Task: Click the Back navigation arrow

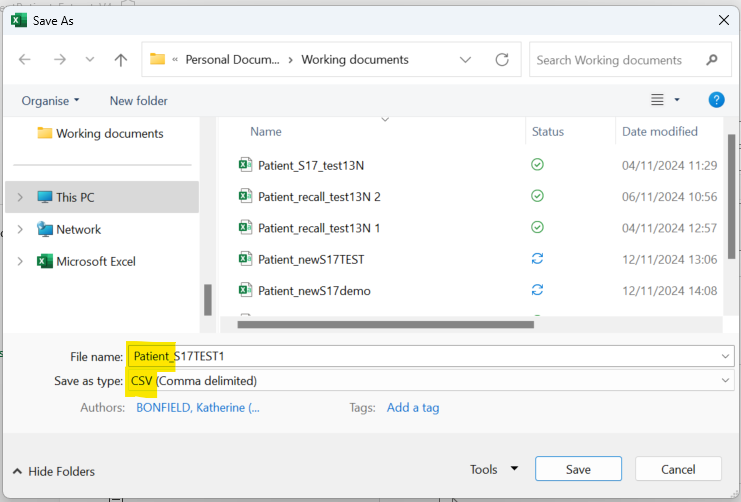Action: (x=25, y=60)
